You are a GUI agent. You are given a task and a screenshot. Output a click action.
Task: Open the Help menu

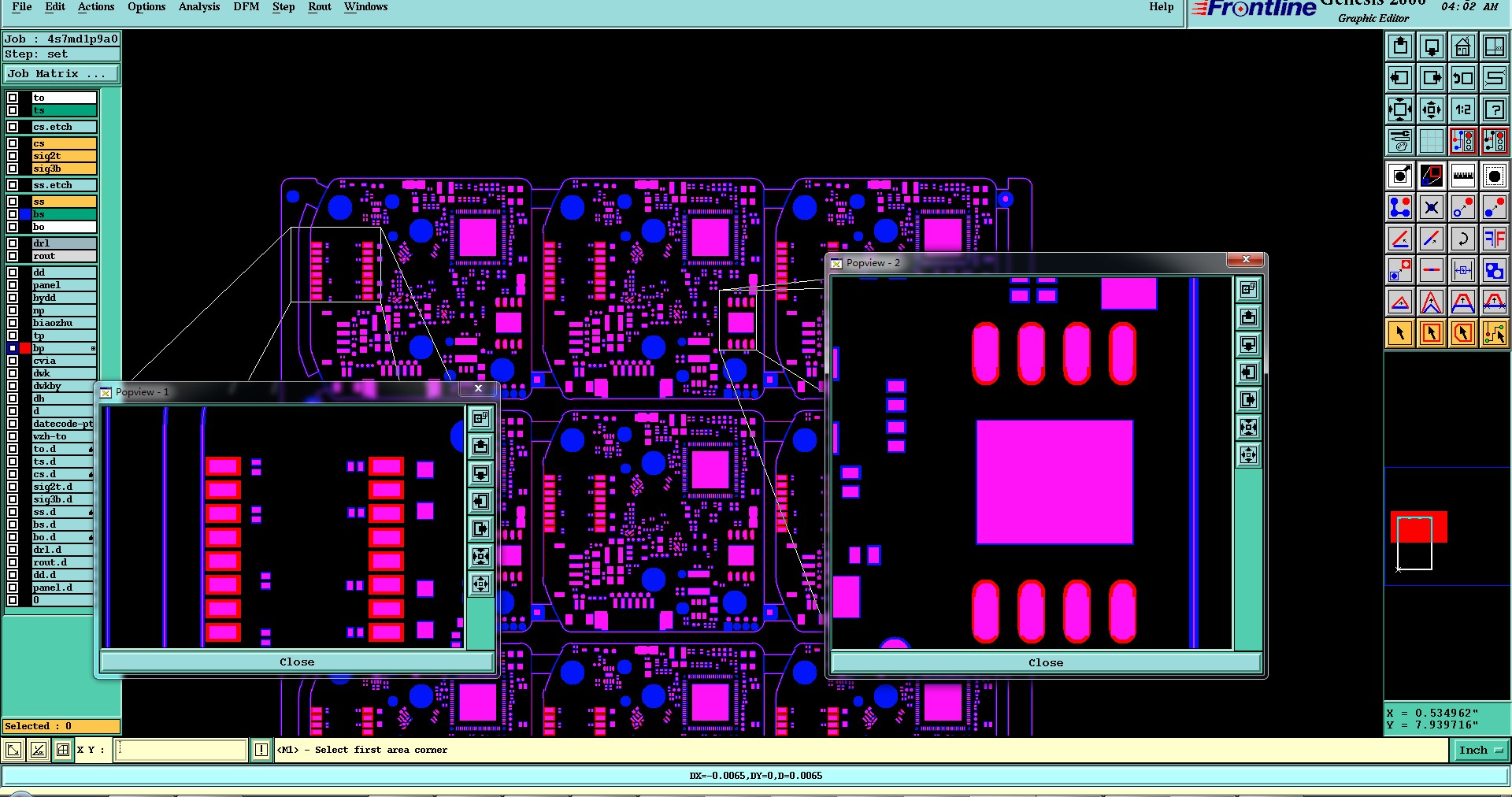click(x=1161, y=7)
